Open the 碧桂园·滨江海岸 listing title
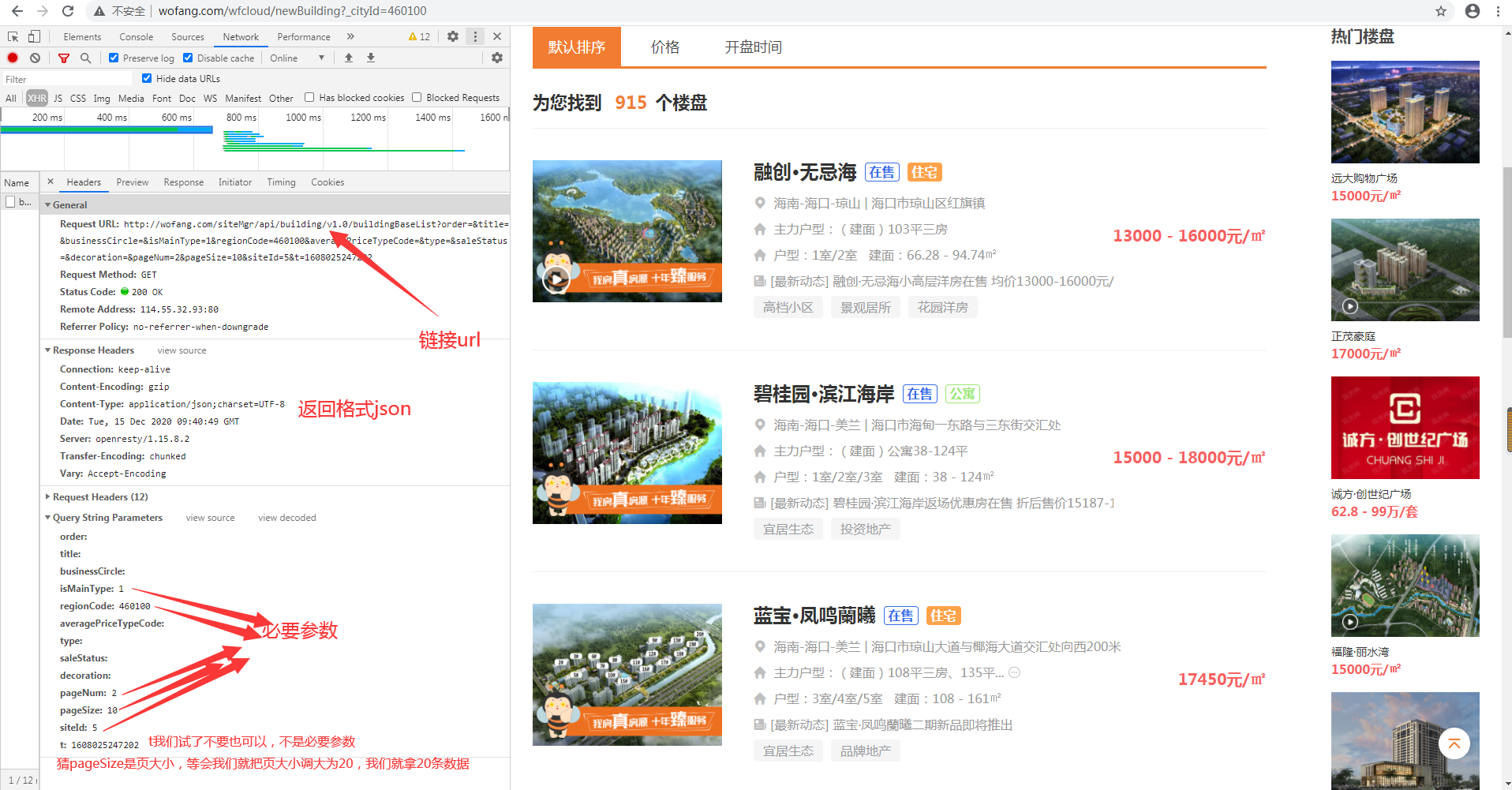1512x790 pixels. click(824, 394)
